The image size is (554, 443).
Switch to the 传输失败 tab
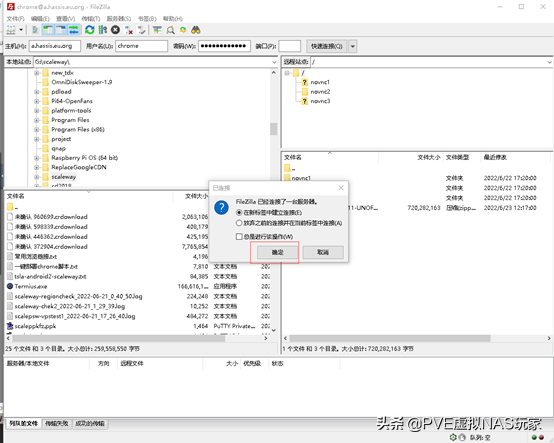point(57,423)
